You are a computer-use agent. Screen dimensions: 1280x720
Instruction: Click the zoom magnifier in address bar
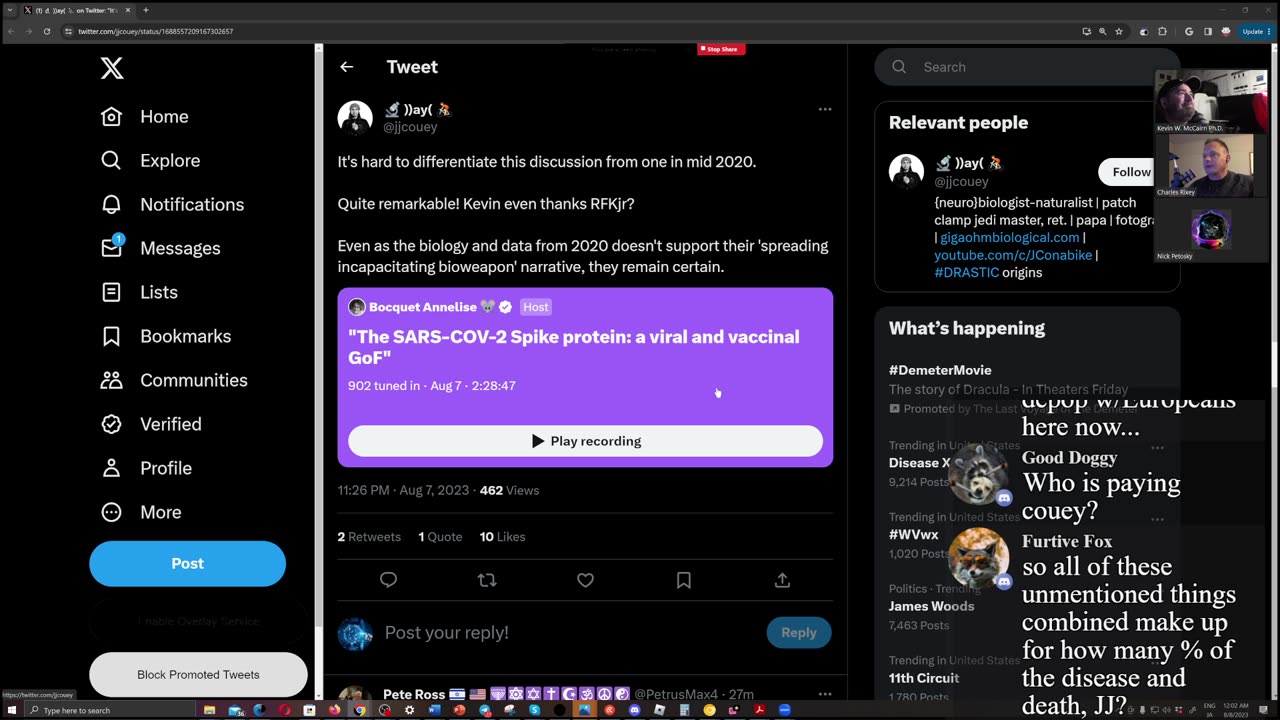coord(1102,32)
